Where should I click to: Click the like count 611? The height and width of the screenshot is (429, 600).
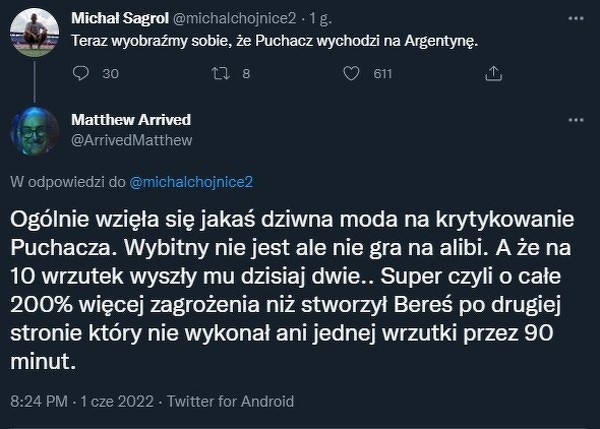click(383, 73)
